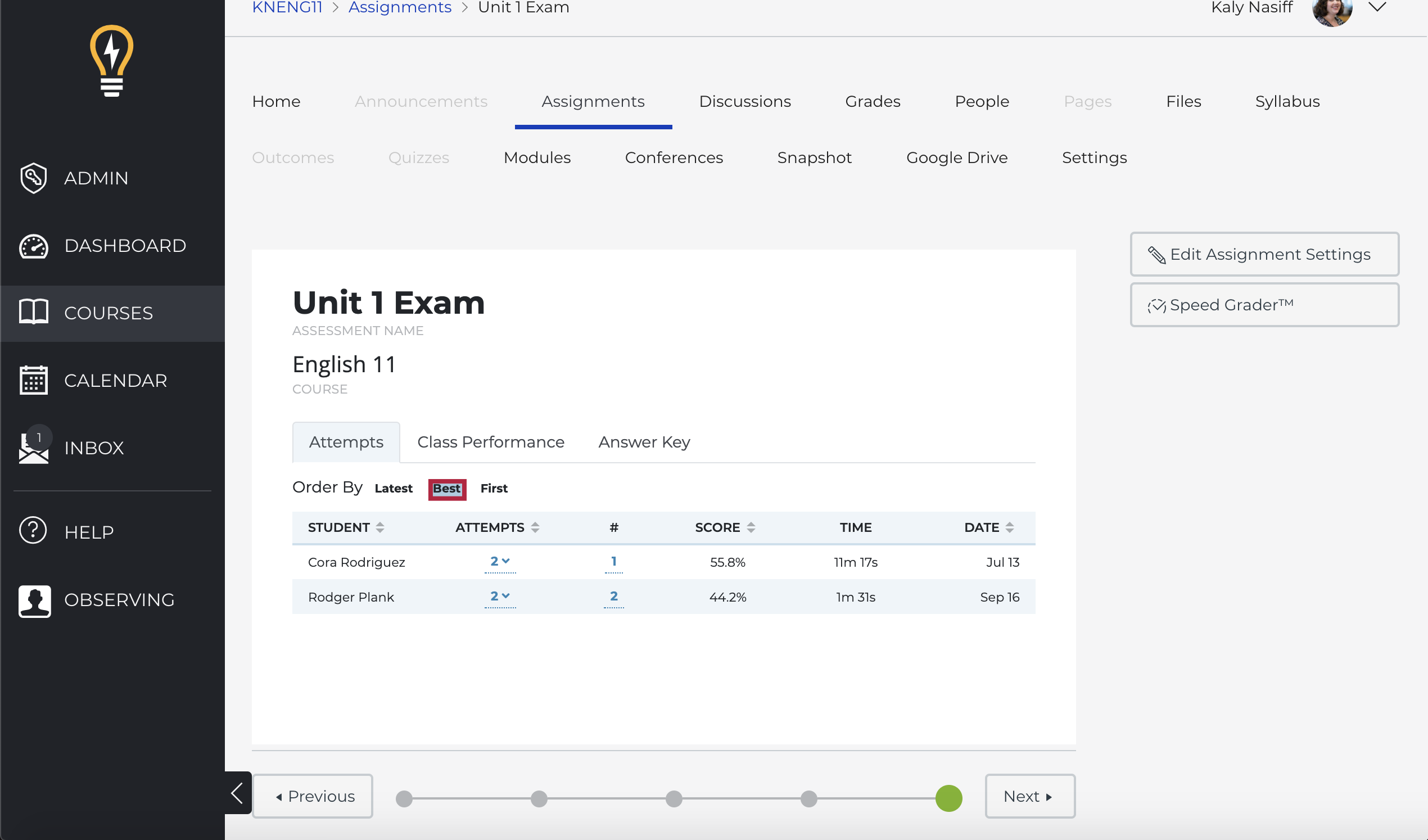Click the KNENG11 breadcrumb link
The width and height of the screenshot is (1428, 840).
pyautogui.click(x=287, y=7)
